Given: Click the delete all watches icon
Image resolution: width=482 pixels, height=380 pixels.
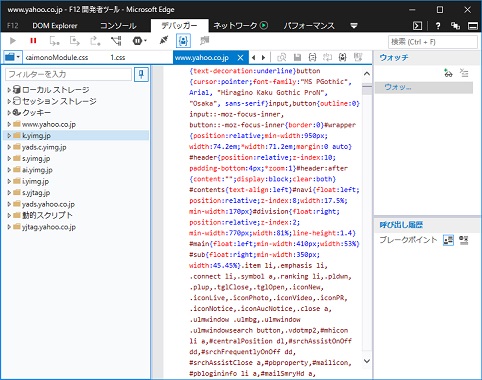Looking at the screenshot, I should point(464,73).
